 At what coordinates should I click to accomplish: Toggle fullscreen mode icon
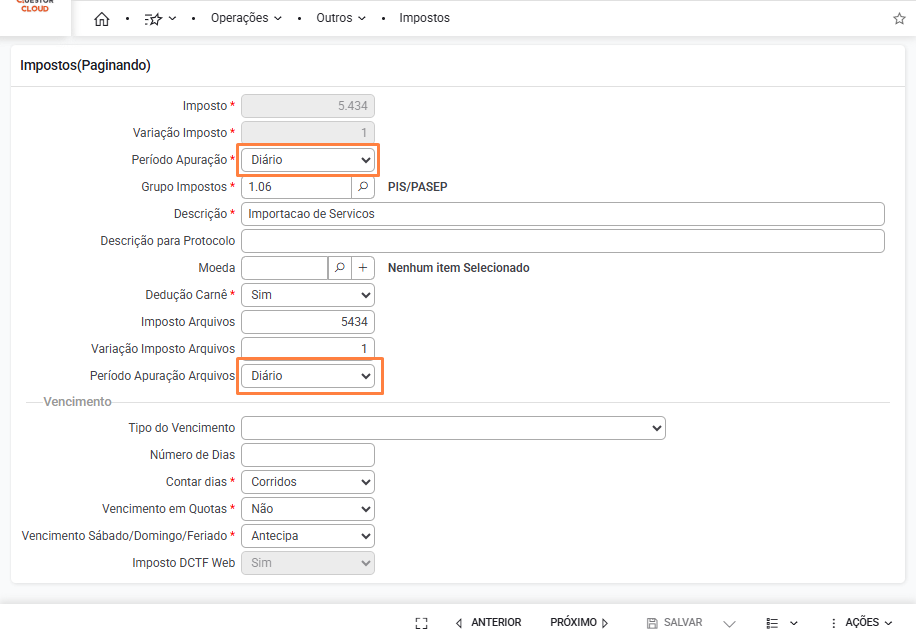pyautogui.click(x=421, y=623)
